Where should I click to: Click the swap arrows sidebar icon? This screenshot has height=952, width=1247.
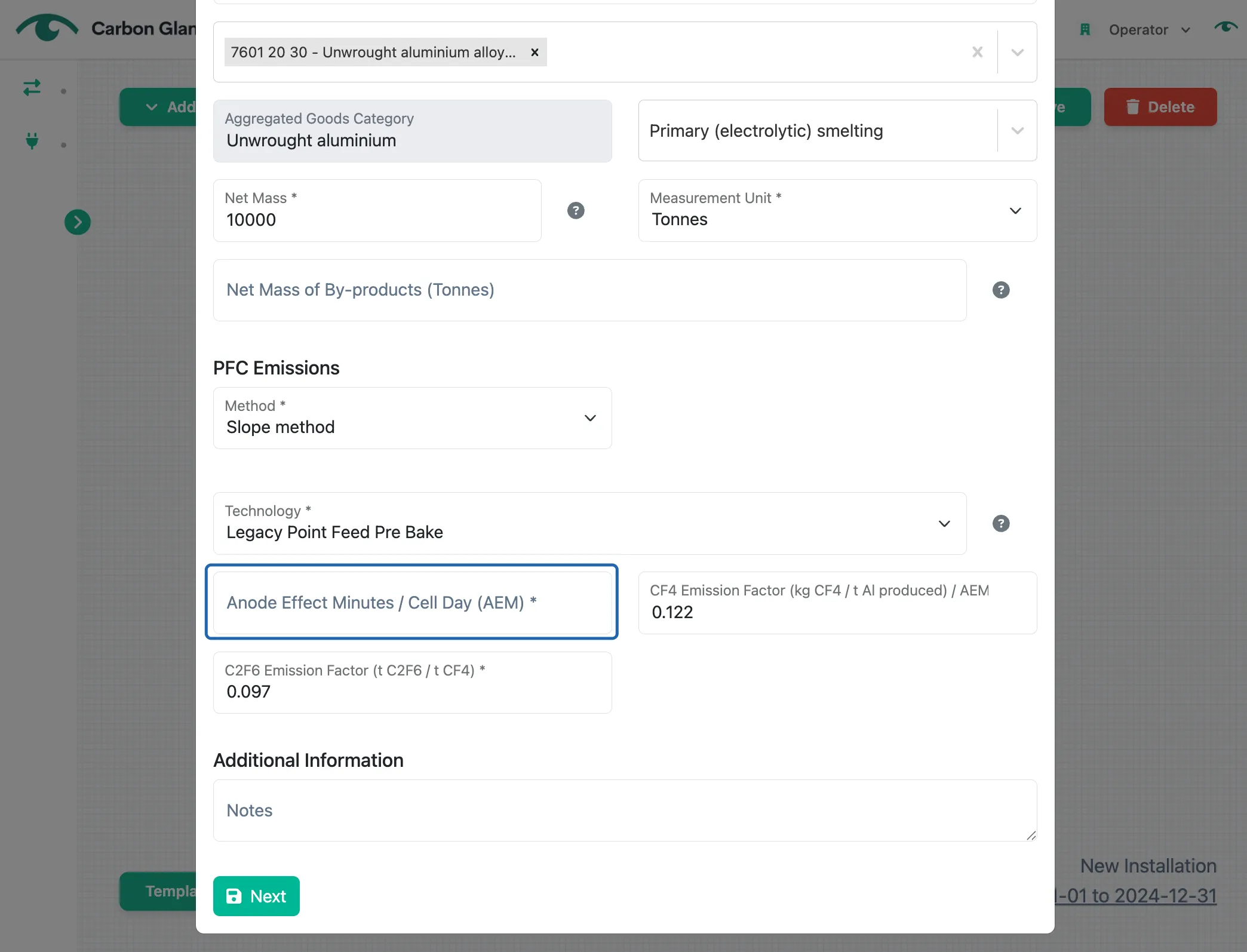(32, 88)
